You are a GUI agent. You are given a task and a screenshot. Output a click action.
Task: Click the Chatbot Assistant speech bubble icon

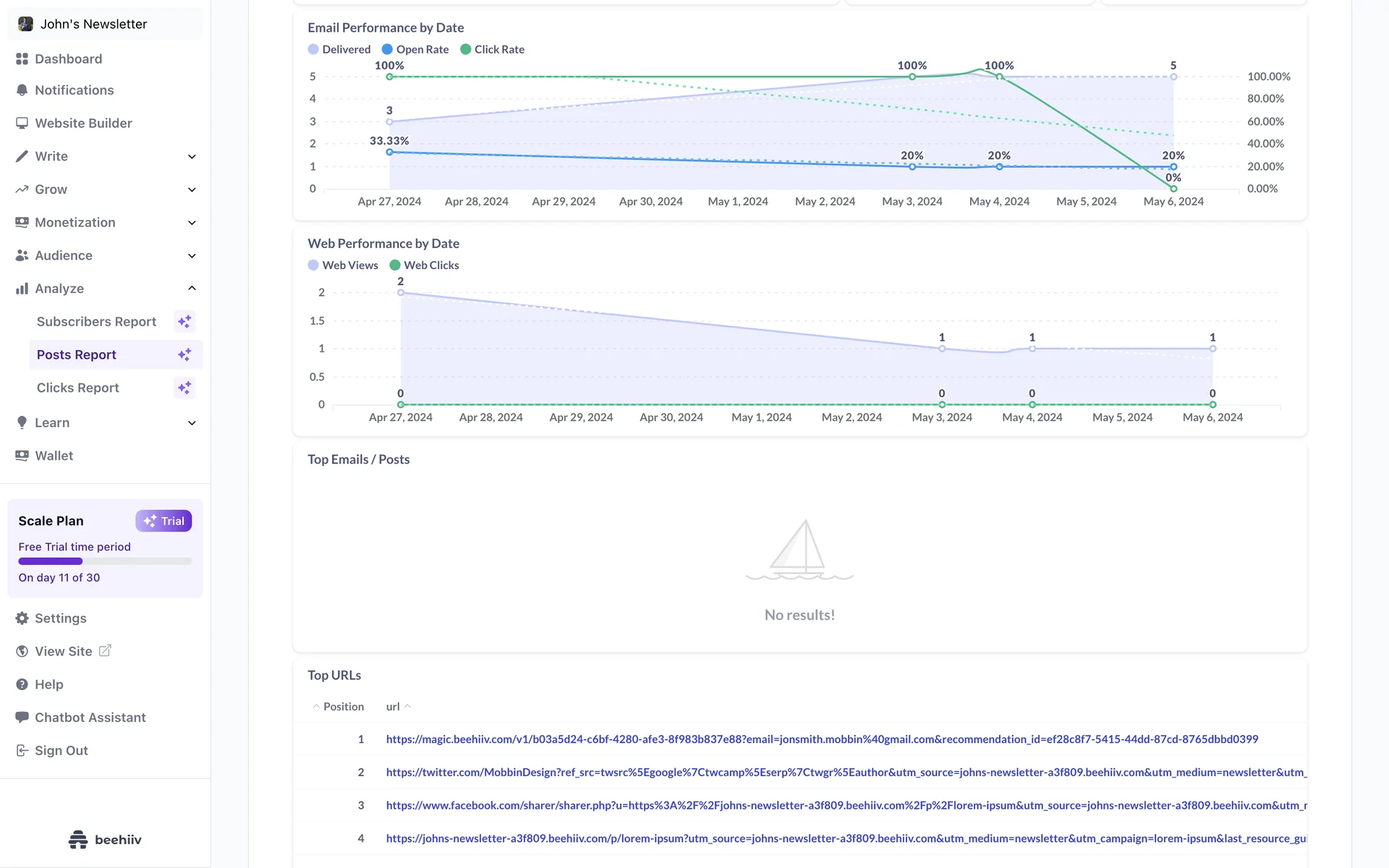(22, 717)
